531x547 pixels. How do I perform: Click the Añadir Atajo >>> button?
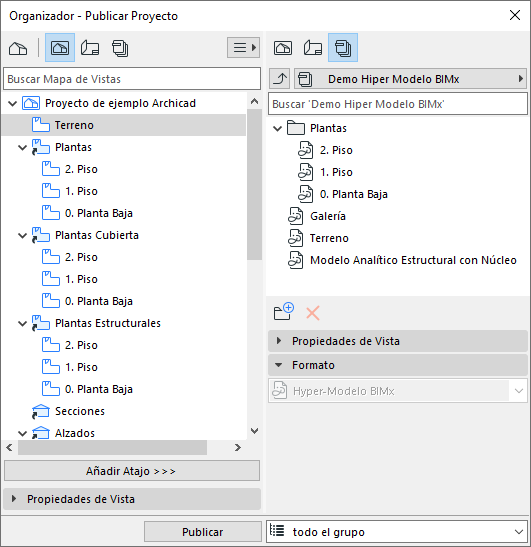pyautogui.click(x=132, y=471)
